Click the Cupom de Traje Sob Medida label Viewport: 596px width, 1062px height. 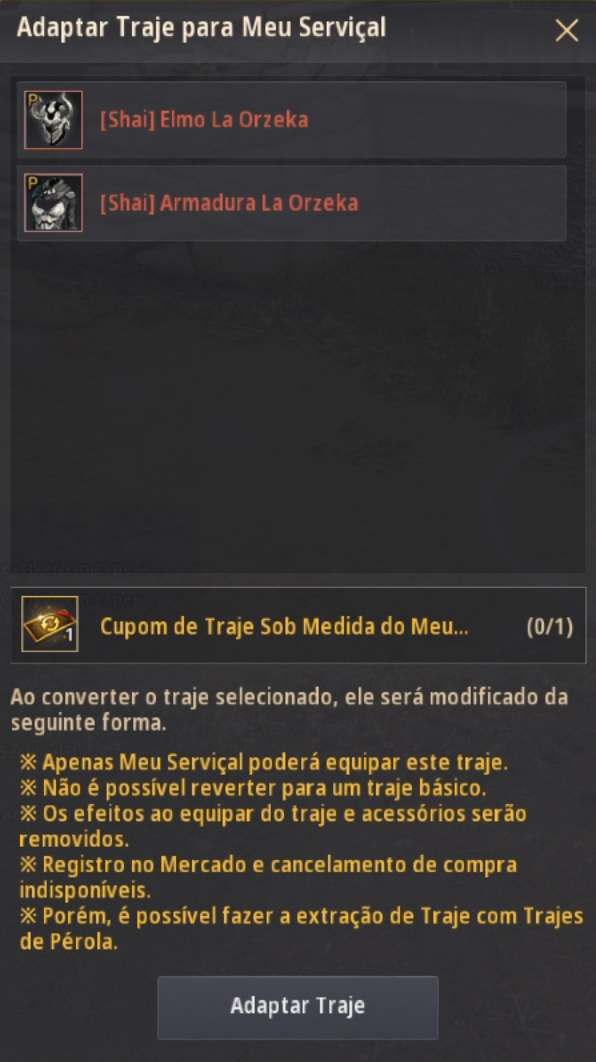tap(284, 626)
